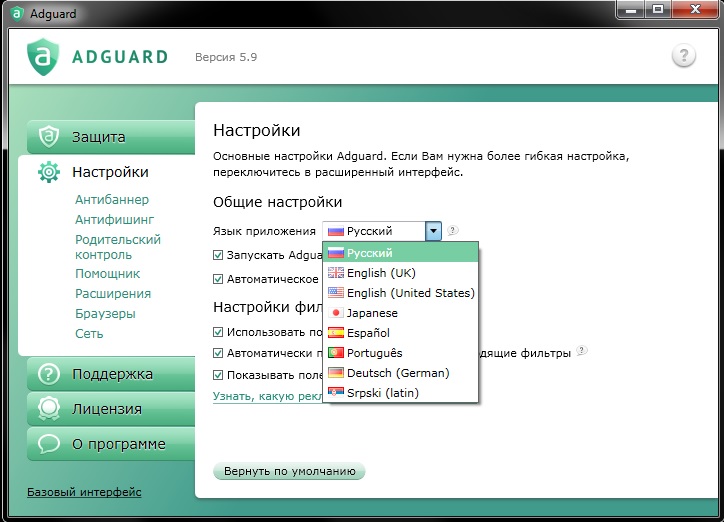724x522 pixels.
Task: Toggle the Запускать Adguard checkbox
Action: [218, 255]
